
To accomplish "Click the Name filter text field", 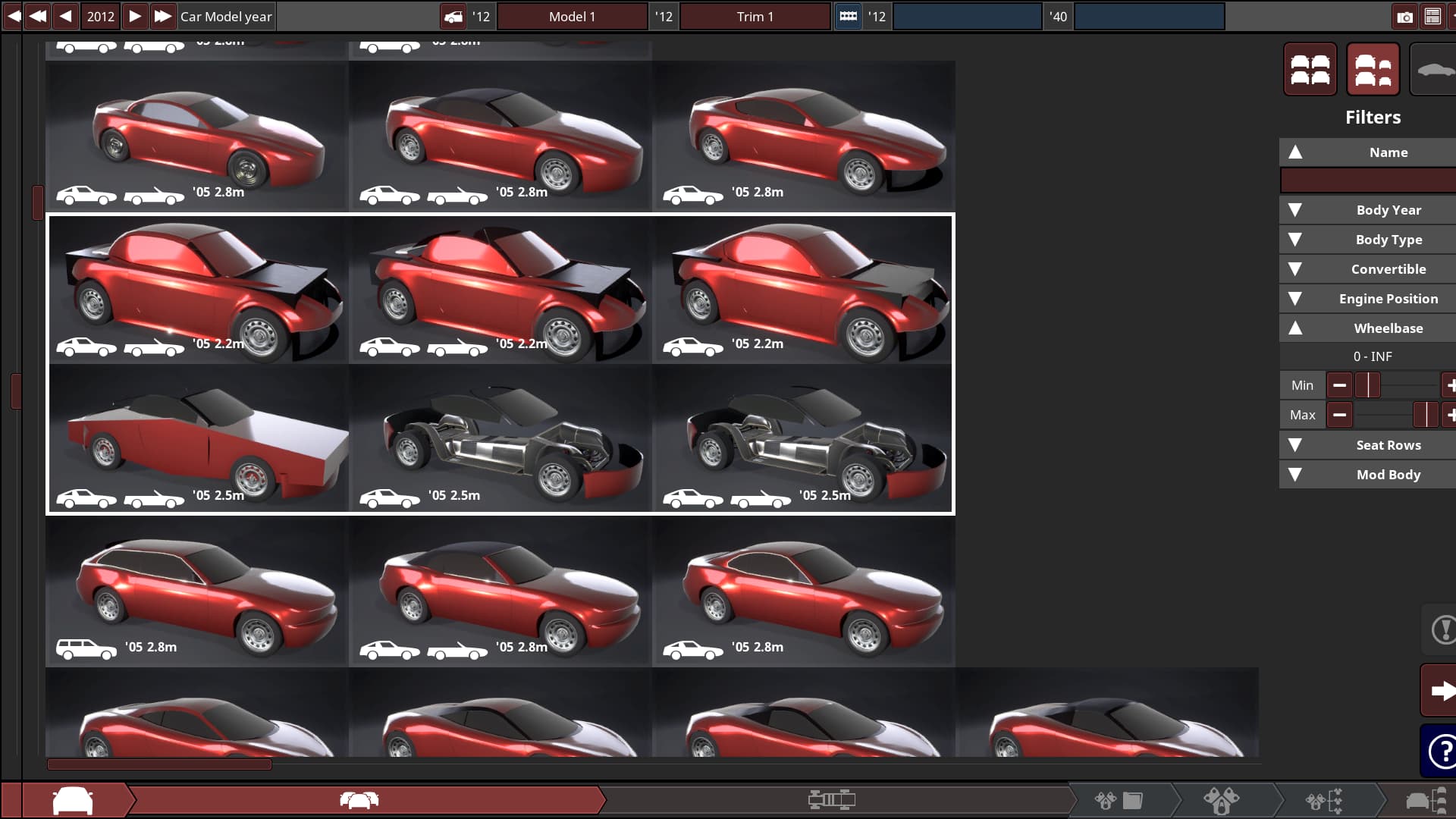I will [x=1369, y=180].
